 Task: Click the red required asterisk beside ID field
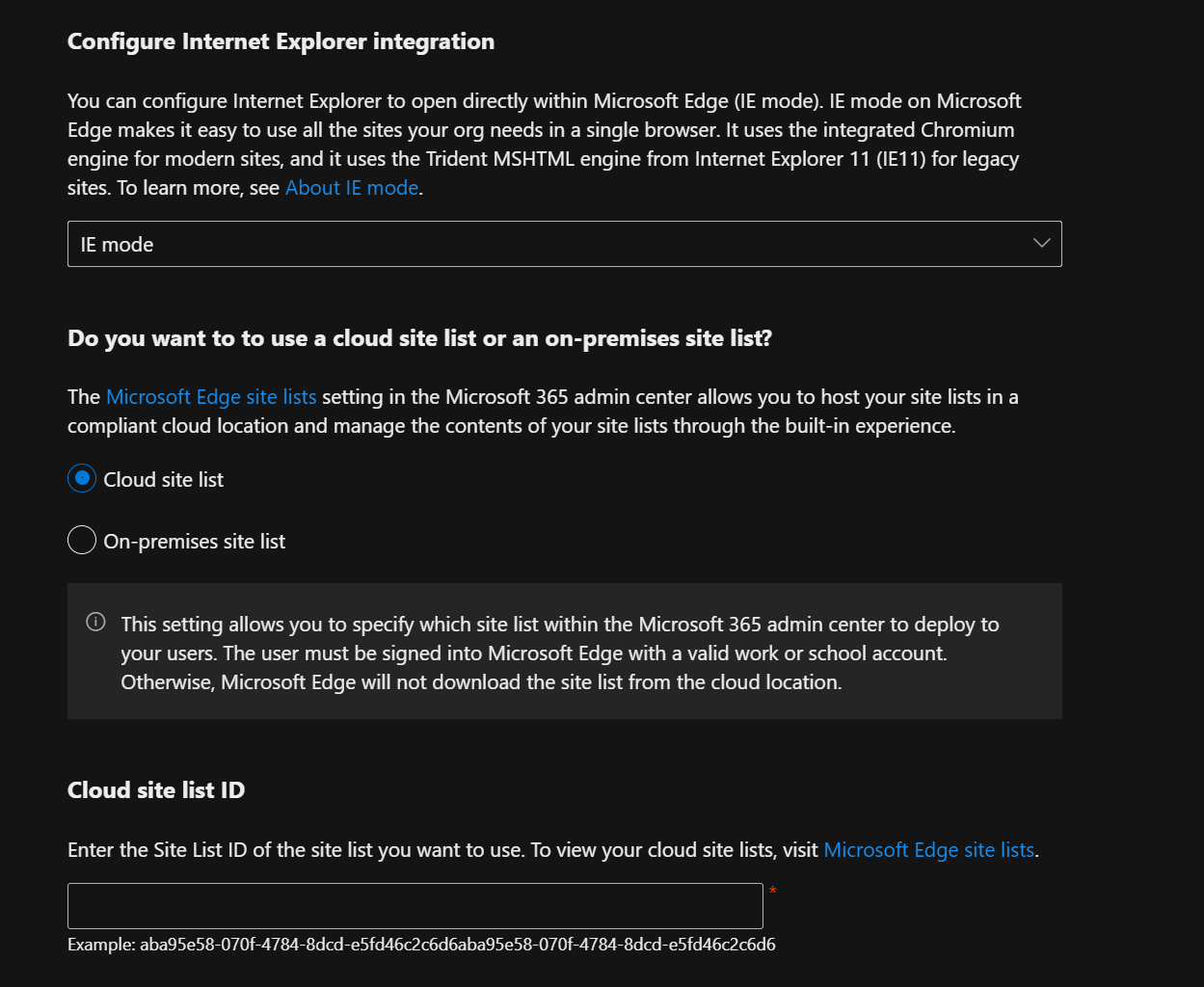tap(772, 892)
